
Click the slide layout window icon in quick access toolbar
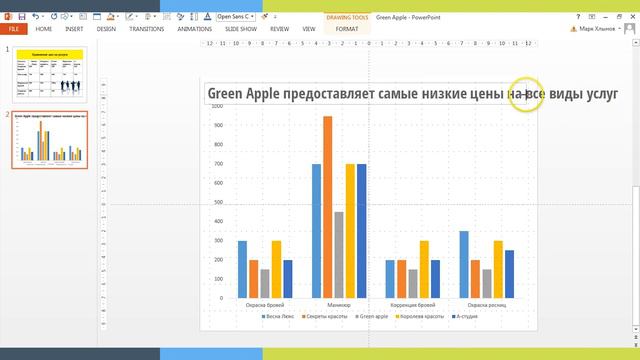97,17
